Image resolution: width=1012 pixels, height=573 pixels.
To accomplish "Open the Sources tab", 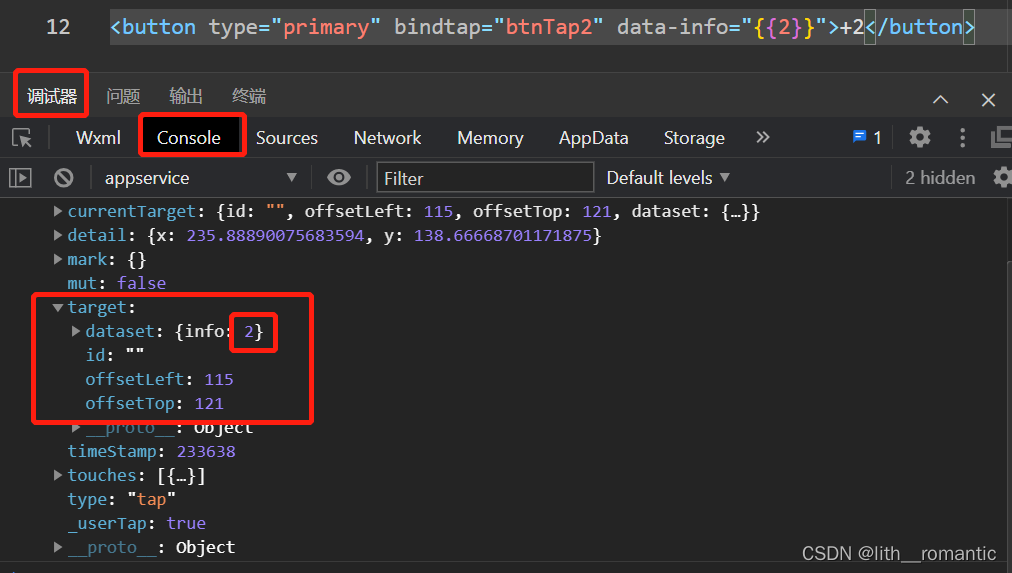I will tap(287, 138).
